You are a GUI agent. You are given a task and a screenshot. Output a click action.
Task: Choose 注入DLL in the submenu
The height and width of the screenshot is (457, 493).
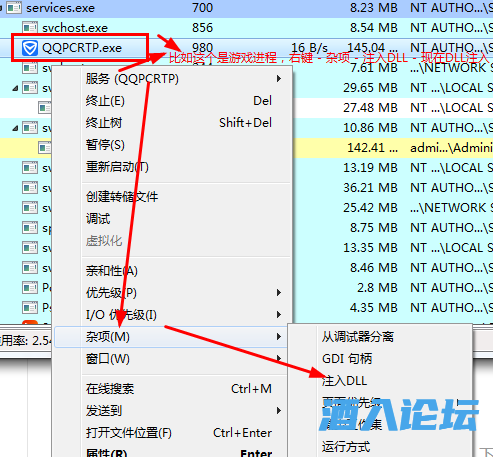point(380,381)
